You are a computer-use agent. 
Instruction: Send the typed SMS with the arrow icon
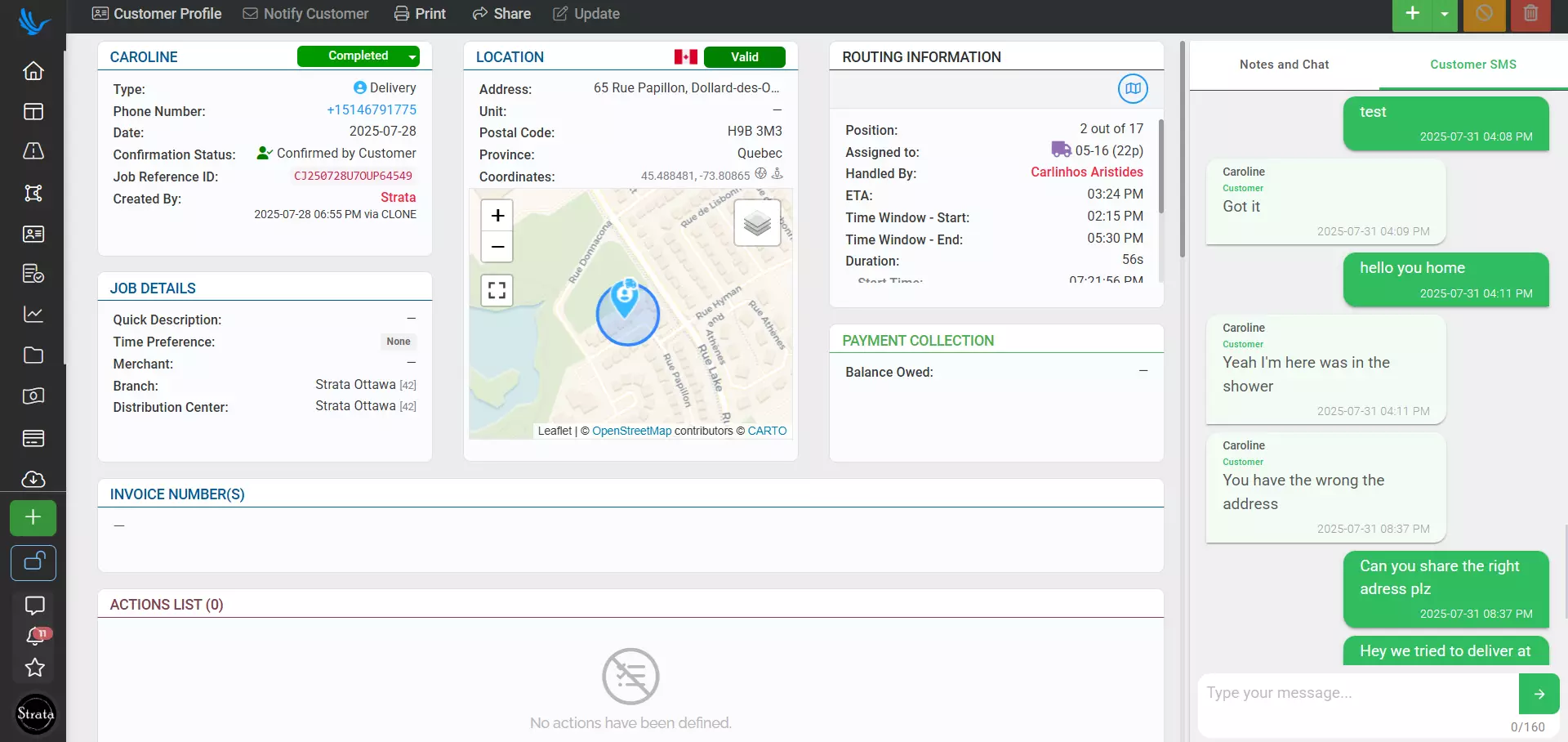(x=1539, y=694)
